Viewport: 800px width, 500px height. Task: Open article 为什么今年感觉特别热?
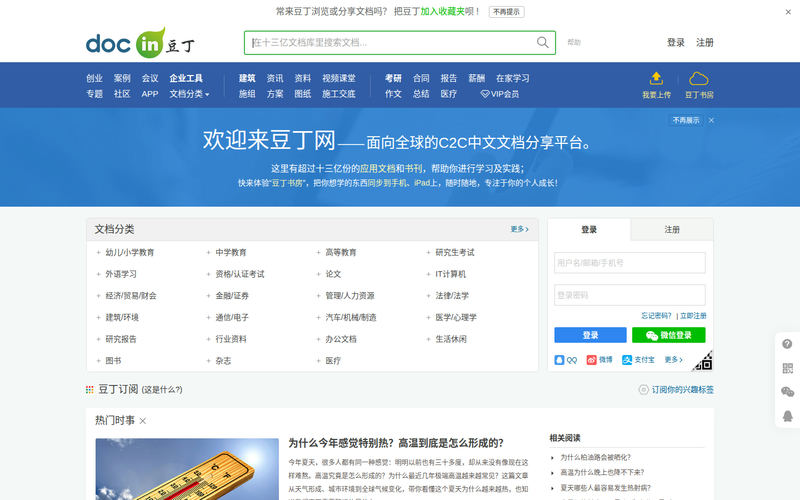(x=396, y=443)
